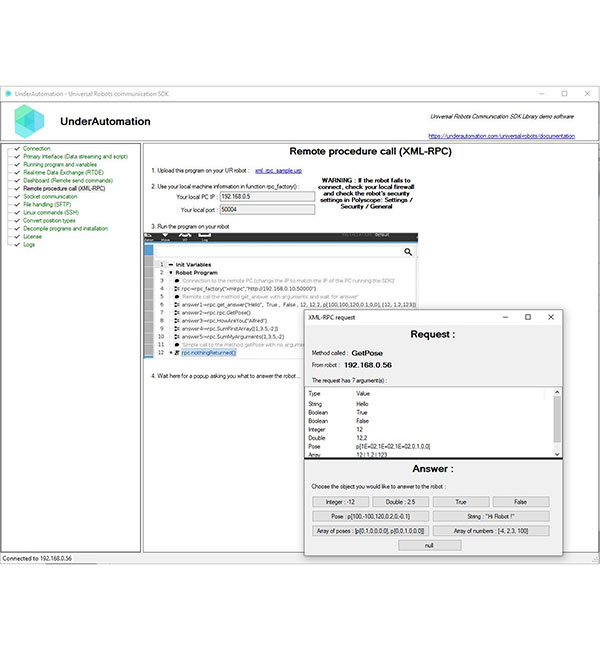The image size is (600, 650).
Task: Select Real-time Data Exchange (RTDE) item
Action: [x=63, y=172]
